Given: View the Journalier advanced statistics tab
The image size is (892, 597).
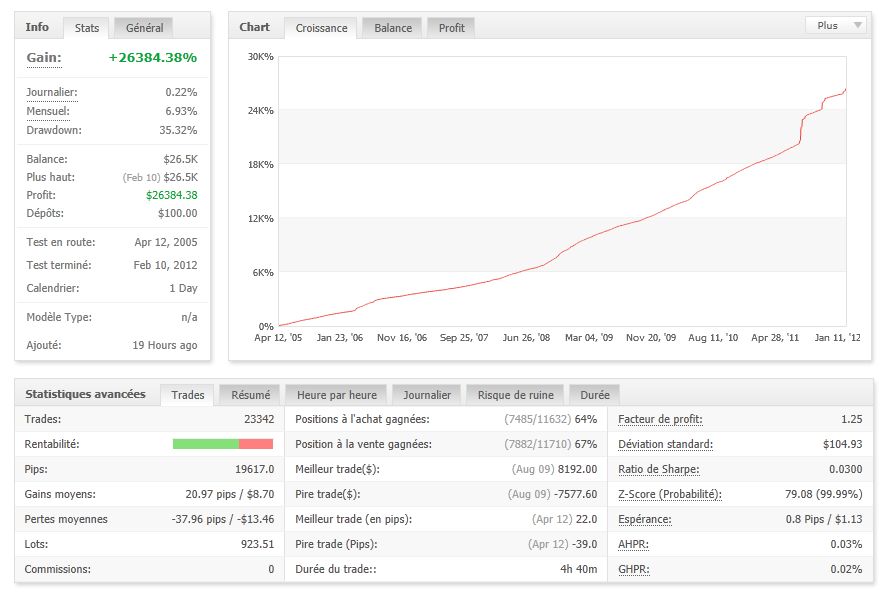Looking at the screenshot, I should tap(427, 395).
